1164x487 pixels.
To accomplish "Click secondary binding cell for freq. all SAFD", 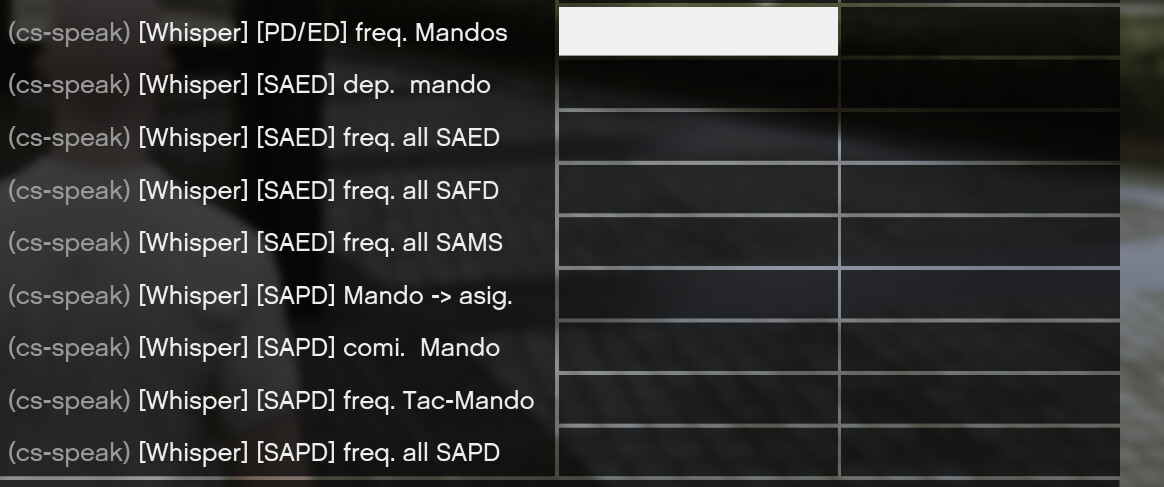I will (980, 189).
